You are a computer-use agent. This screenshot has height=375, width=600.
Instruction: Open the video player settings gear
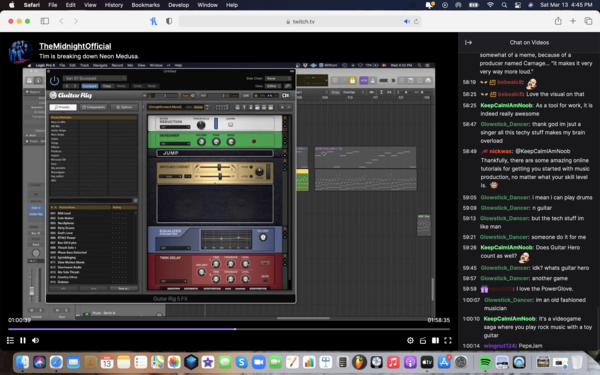click(x=410, y=340)
